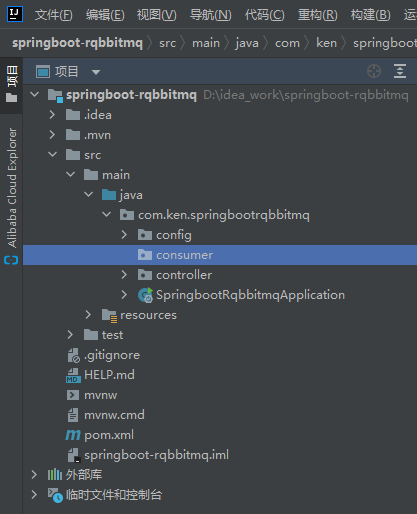Click the ken breadcrumb
417x514 pixels.
click(x=326, y=43)
